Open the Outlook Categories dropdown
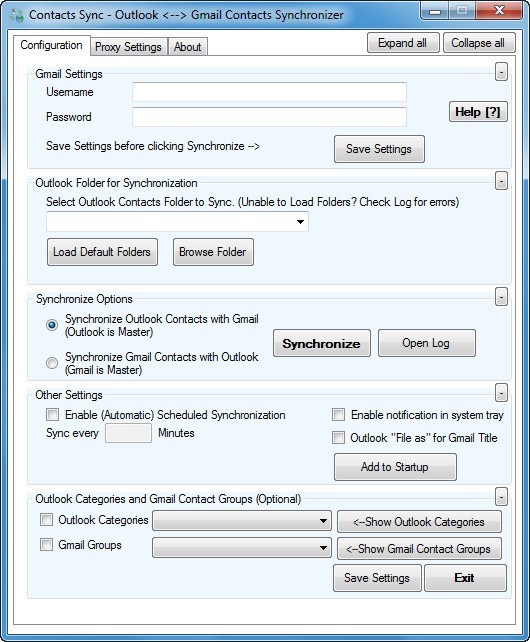Viewport: 530px width, 642px height. 242,521
